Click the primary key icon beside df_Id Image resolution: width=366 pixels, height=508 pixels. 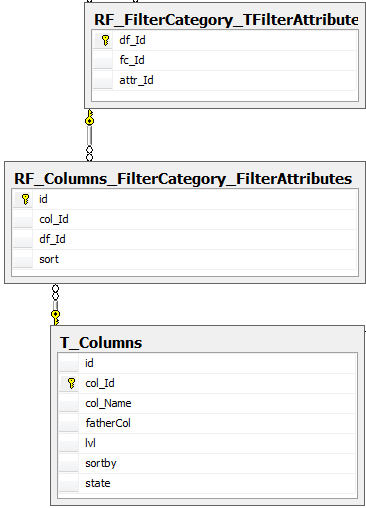(x=105, y=40)
